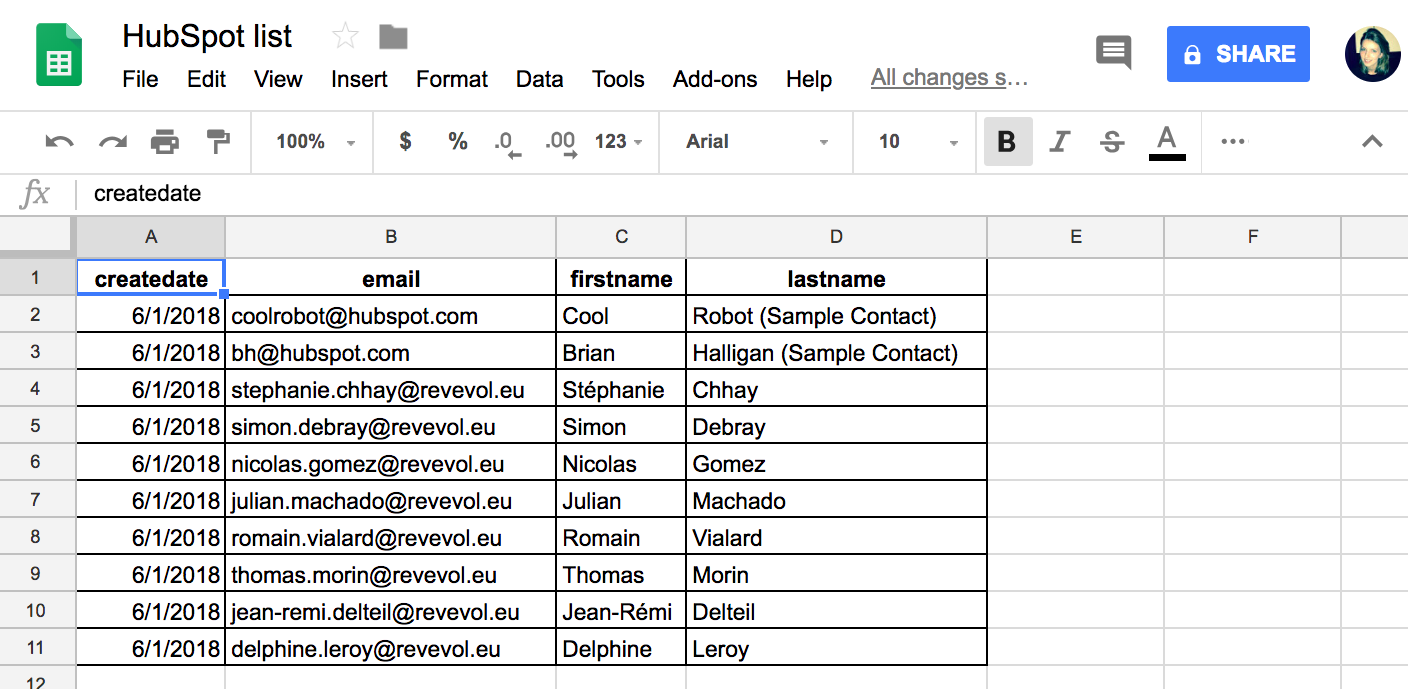Star the HubSpot list document
This screenshot has height=689, width=1408.
[x=345, y=37]
